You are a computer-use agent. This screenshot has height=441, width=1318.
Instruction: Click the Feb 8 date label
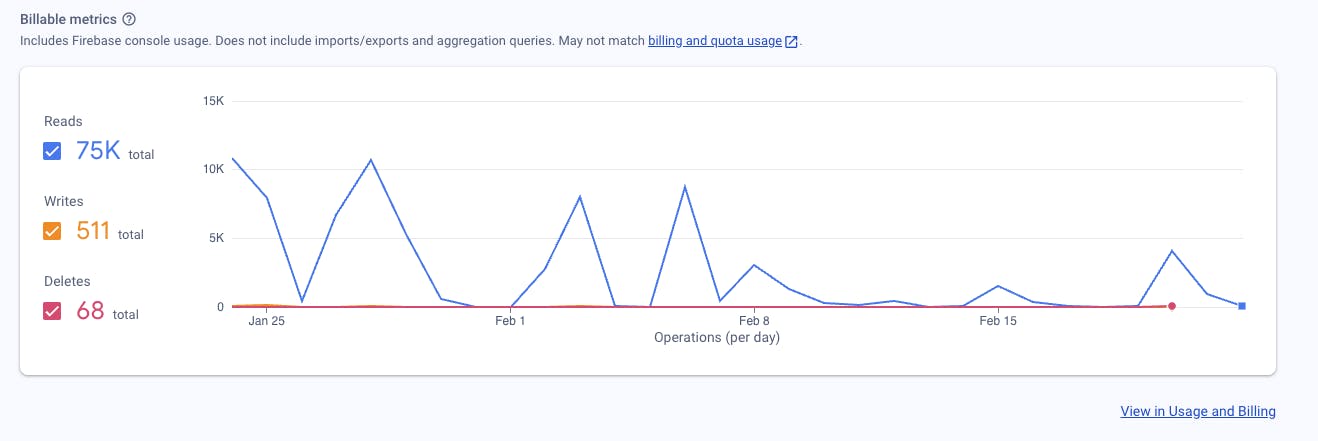(754, 321)
